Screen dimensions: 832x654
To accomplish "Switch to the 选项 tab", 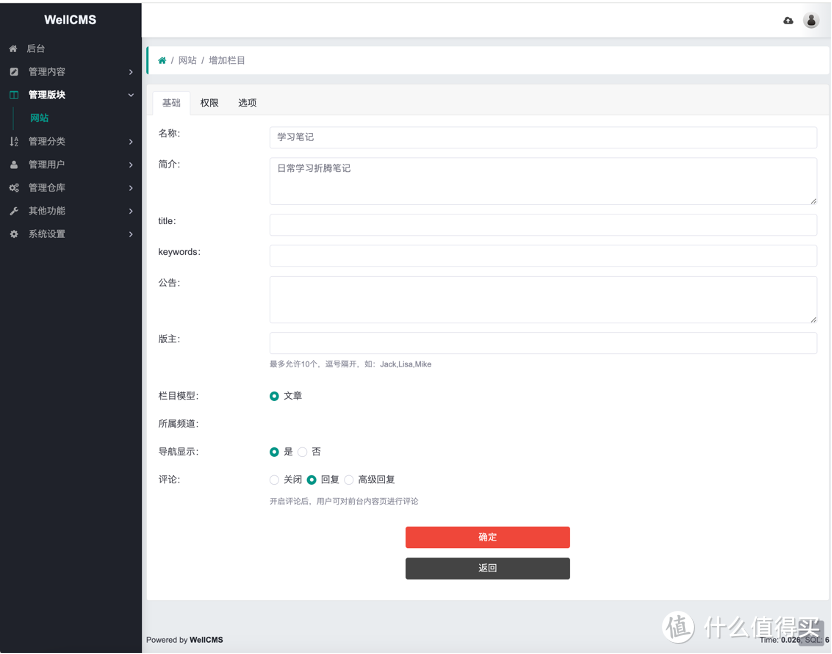I will [247, 103].
